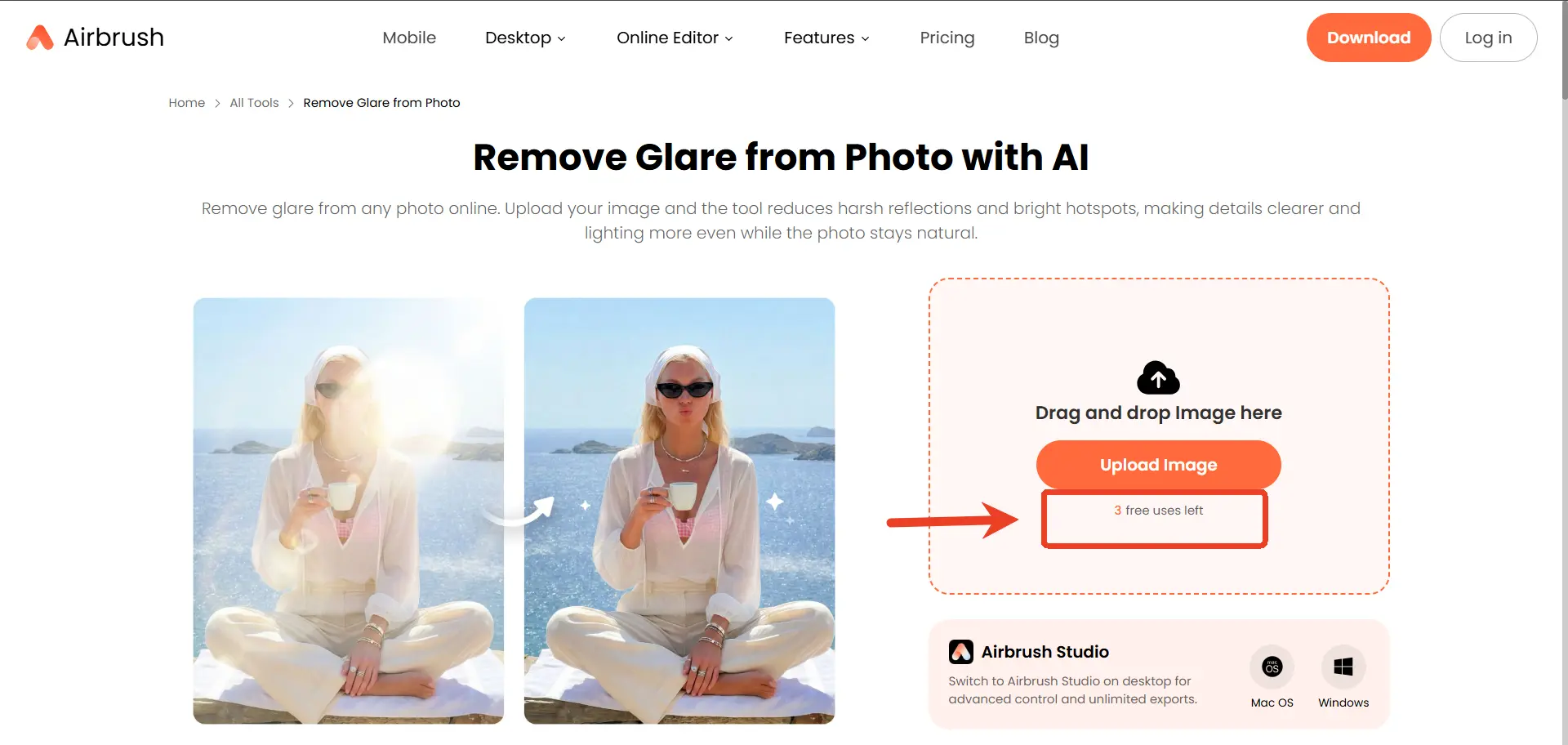Select the Mac OS download icon
The width and height of the screenshot is (1568, 745).
(1272, 667)
